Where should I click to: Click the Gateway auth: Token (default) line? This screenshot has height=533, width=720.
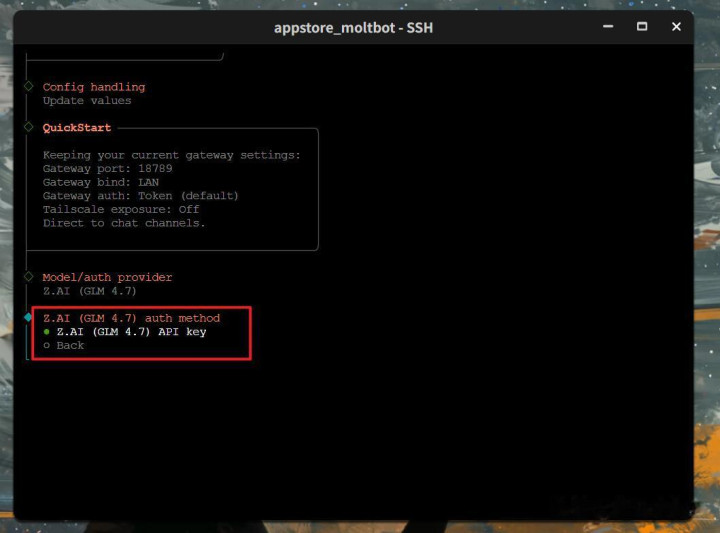140,196
